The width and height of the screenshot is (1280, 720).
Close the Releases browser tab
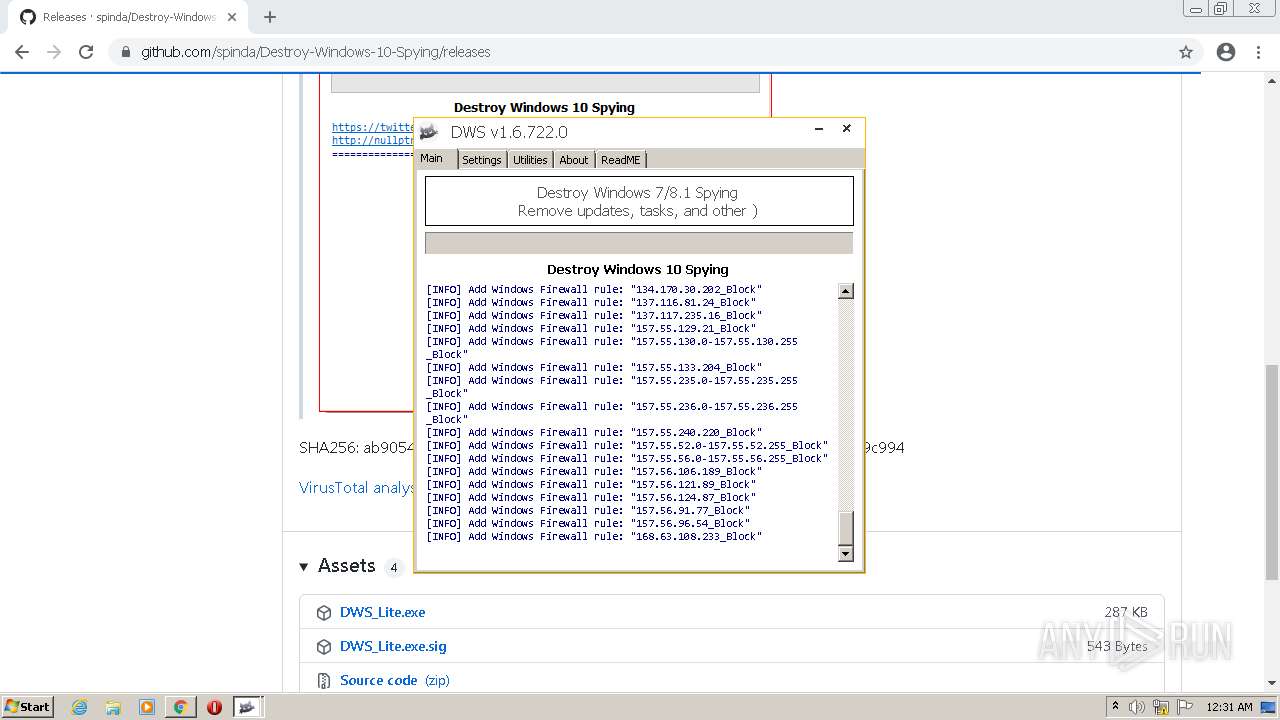click(x=232, y=17)
